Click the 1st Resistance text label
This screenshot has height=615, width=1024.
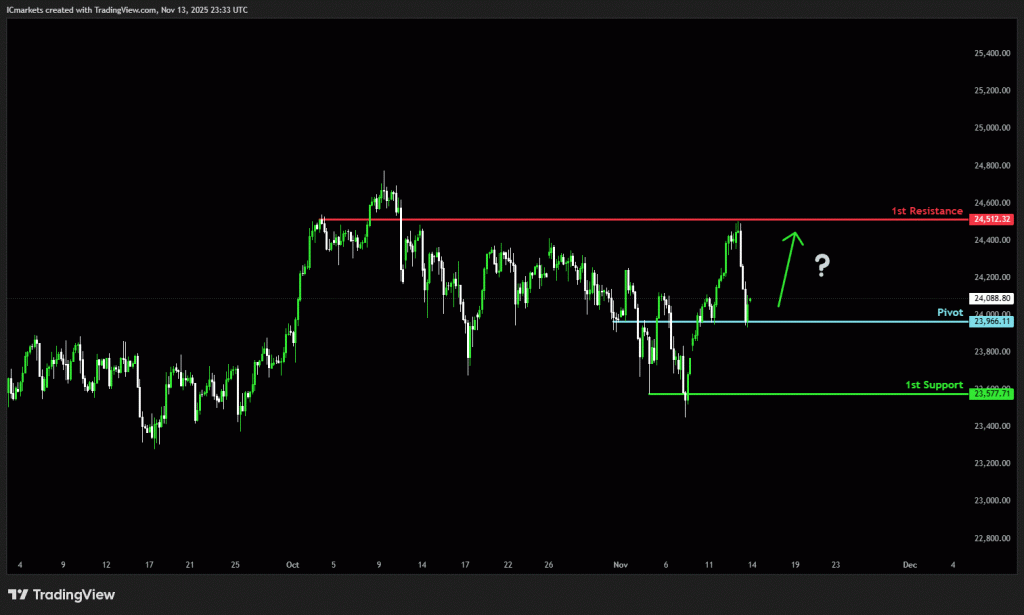(x=927, y=211)
